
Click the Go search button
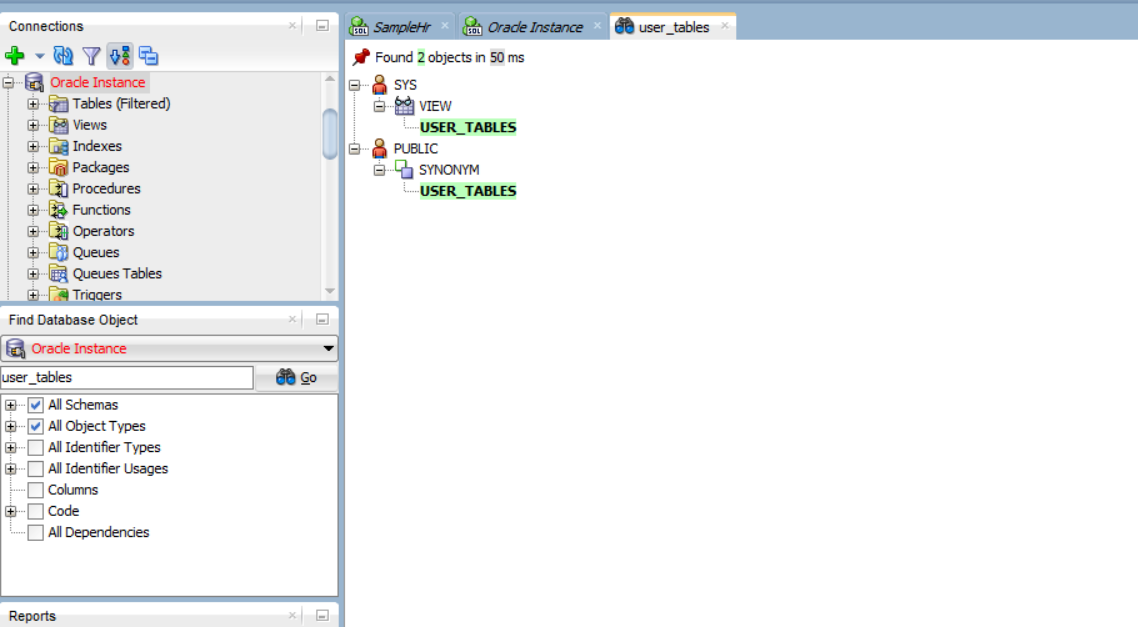pos(296,378)
